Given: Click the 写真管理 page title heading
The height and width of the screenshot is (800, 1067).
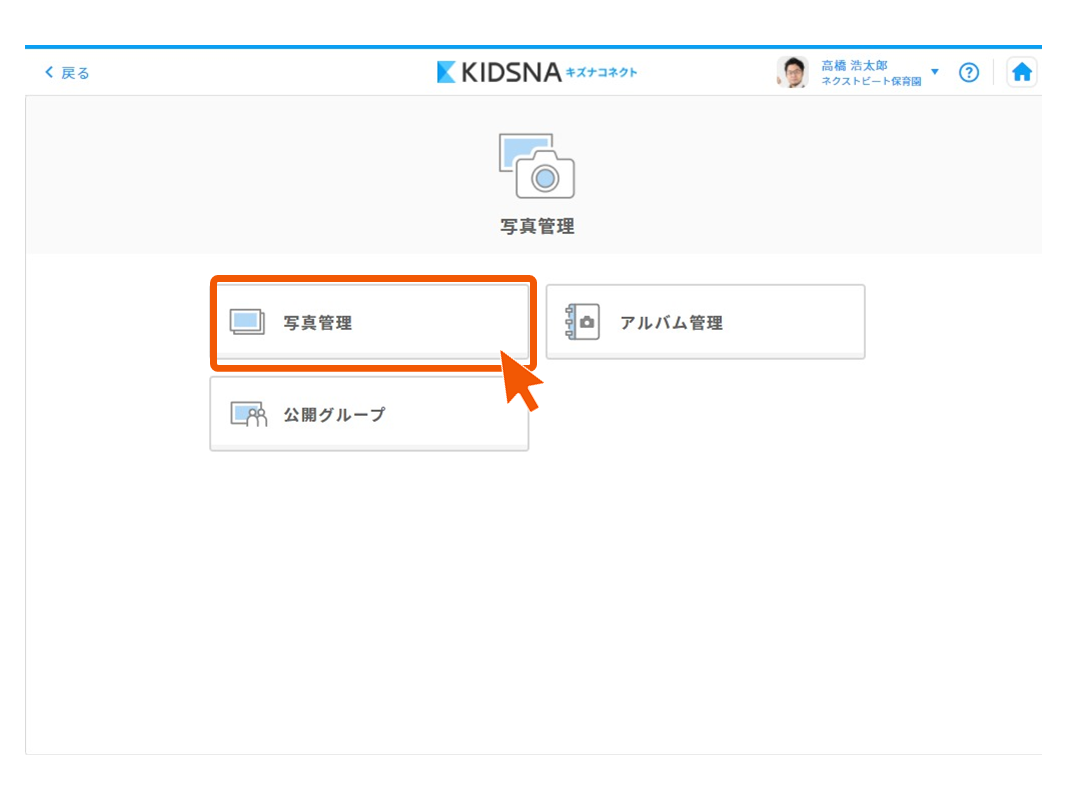Looking at the screenshot, I should [537, 227].
